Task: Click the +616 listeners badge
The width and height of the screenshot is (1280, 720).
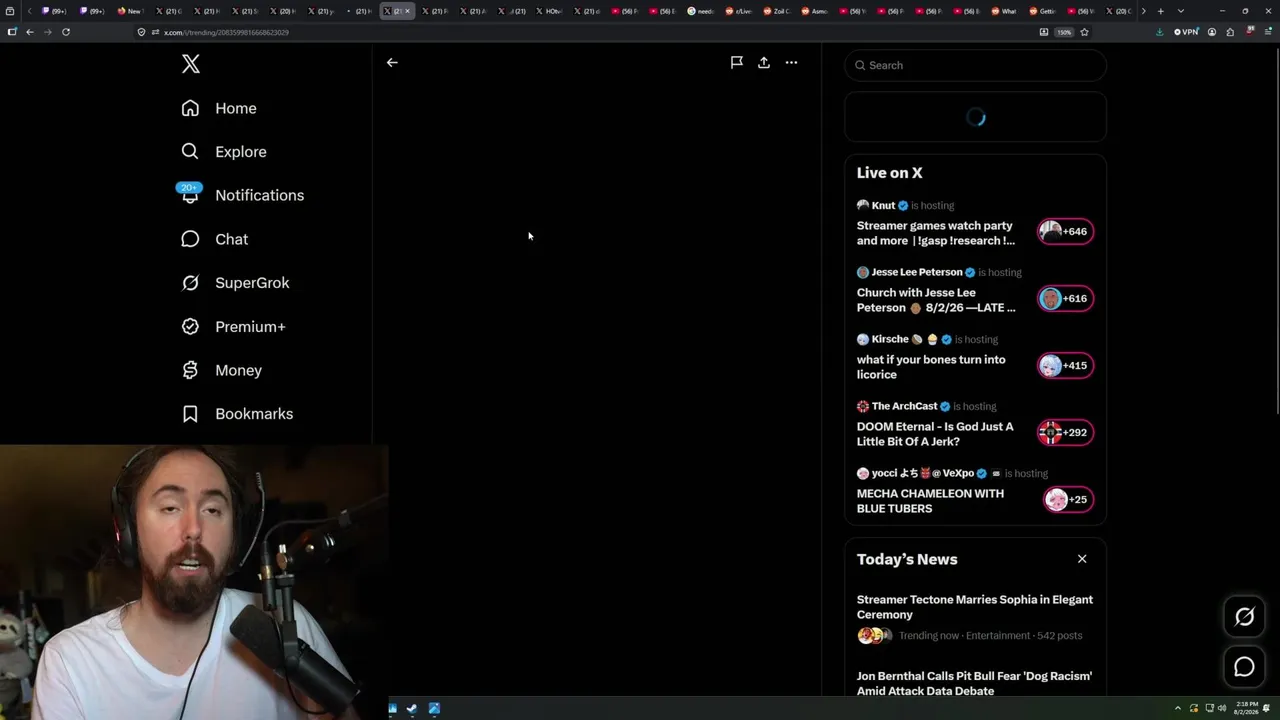Action: (1065, 298)
